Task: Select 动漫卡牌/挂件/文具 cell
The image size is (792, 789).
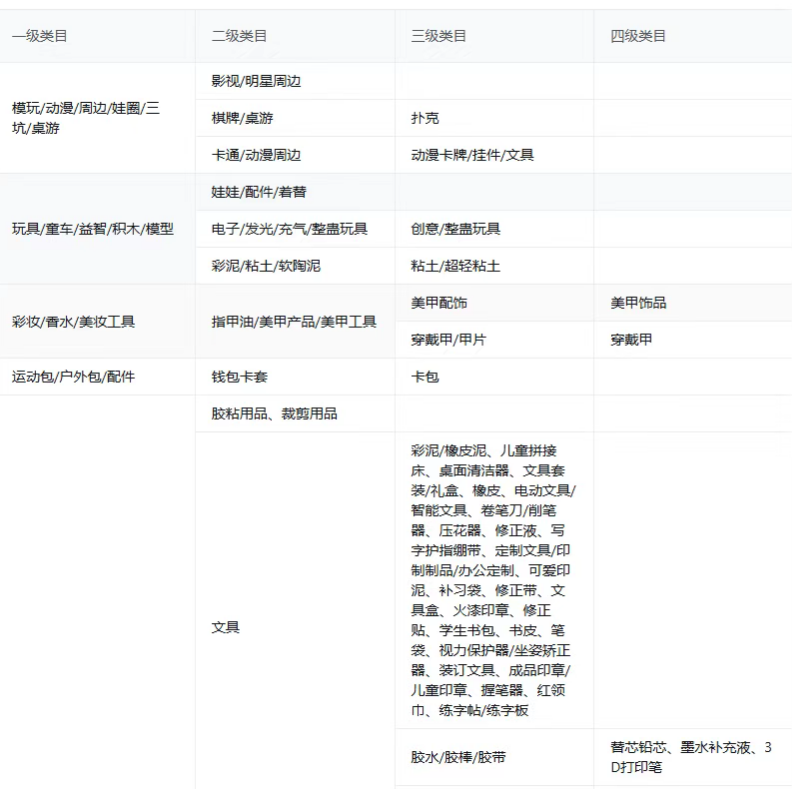Action: tap(472, 155)
